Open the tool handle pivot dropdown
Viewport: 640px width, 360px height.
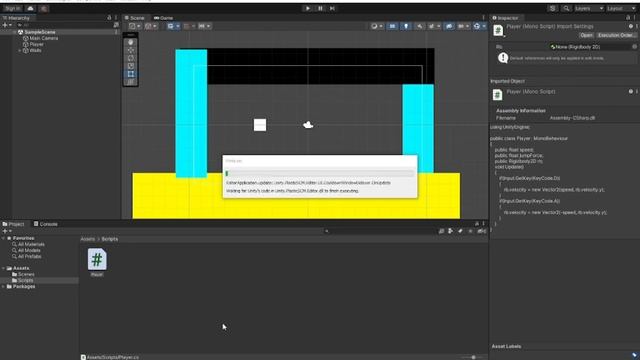point(135,26)
